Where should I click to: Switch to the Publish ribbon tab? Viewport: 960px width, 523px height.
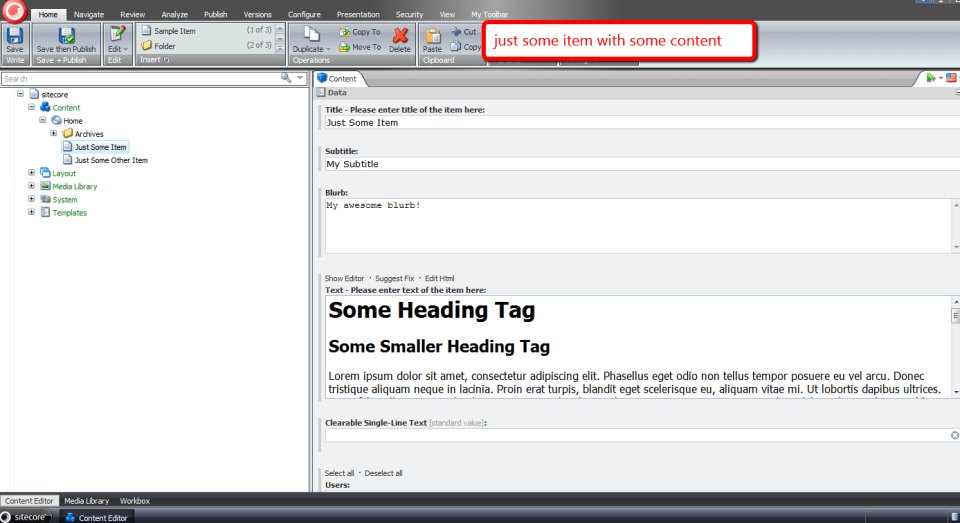point(215,15)
